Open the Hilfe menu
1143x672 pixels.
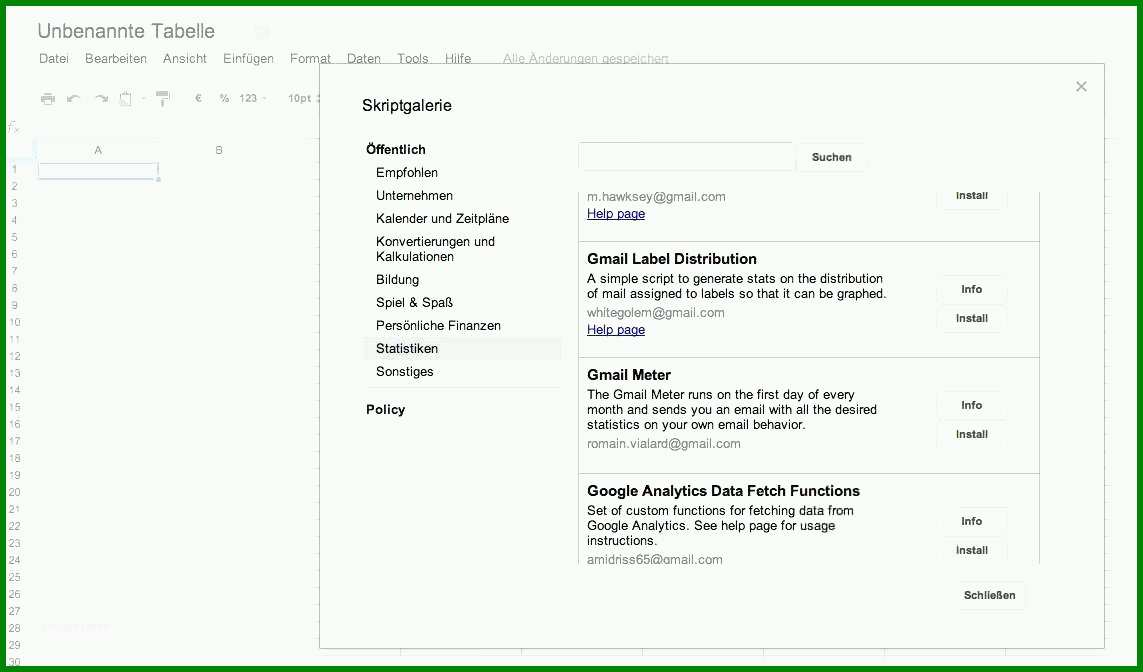(x=458, y=58)
